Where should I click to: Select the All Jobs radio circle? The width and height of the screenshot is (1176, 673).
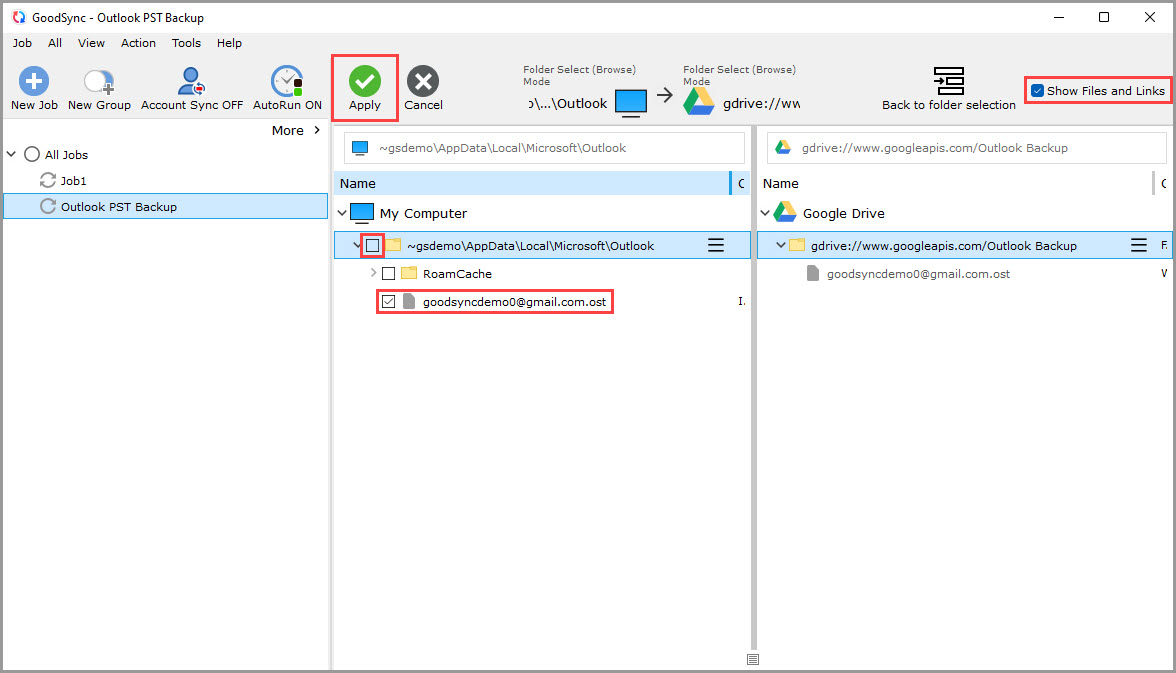click(x=32, y=154)
